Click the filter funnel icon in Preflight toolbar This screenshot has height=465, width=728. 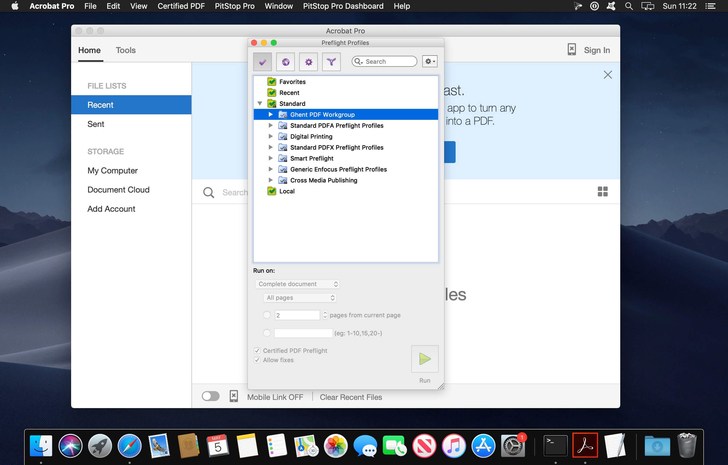[x=331, y=62]
